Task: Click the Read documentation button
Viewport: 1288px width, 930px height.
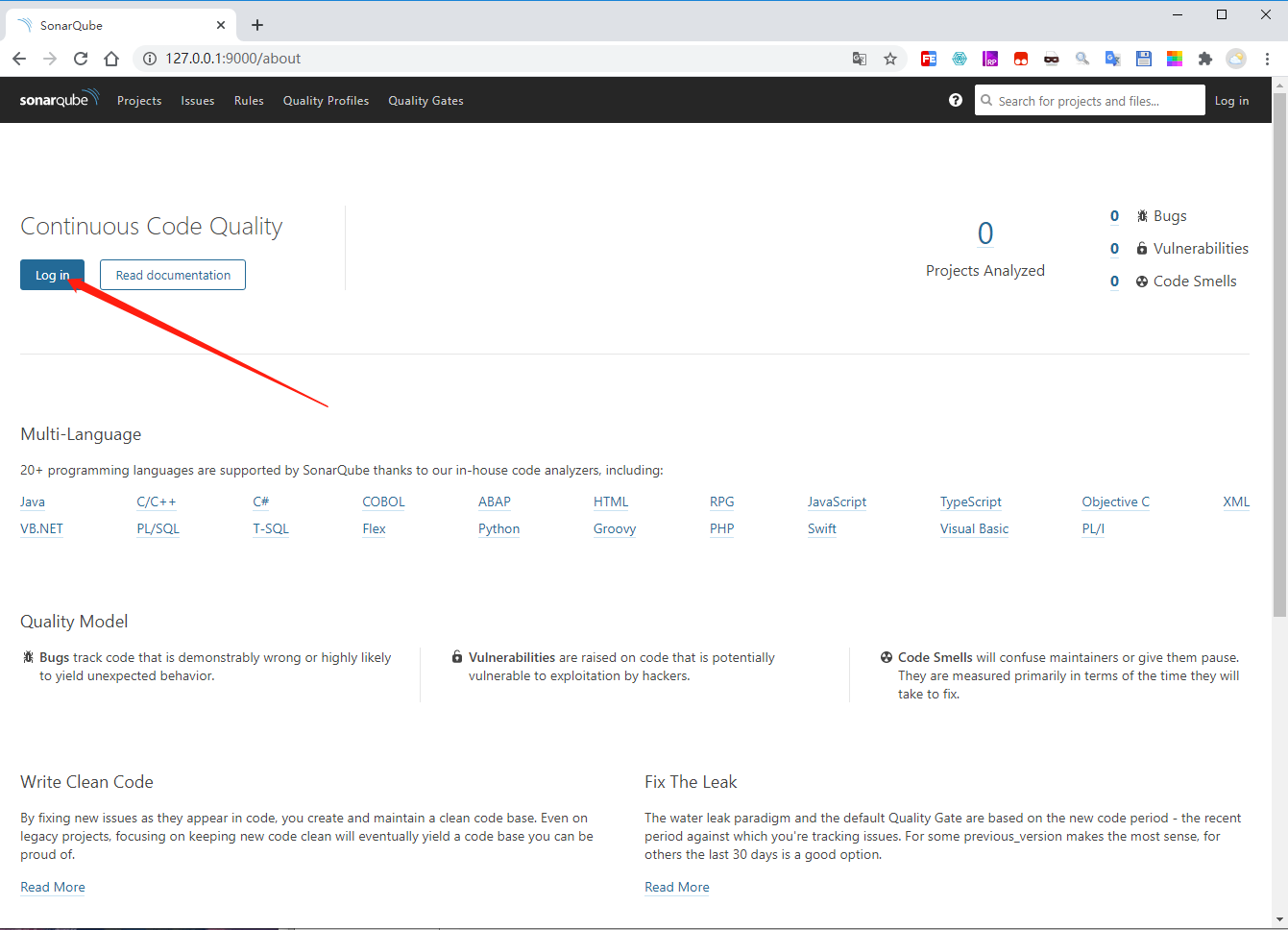Action: [x=173, y=275]
